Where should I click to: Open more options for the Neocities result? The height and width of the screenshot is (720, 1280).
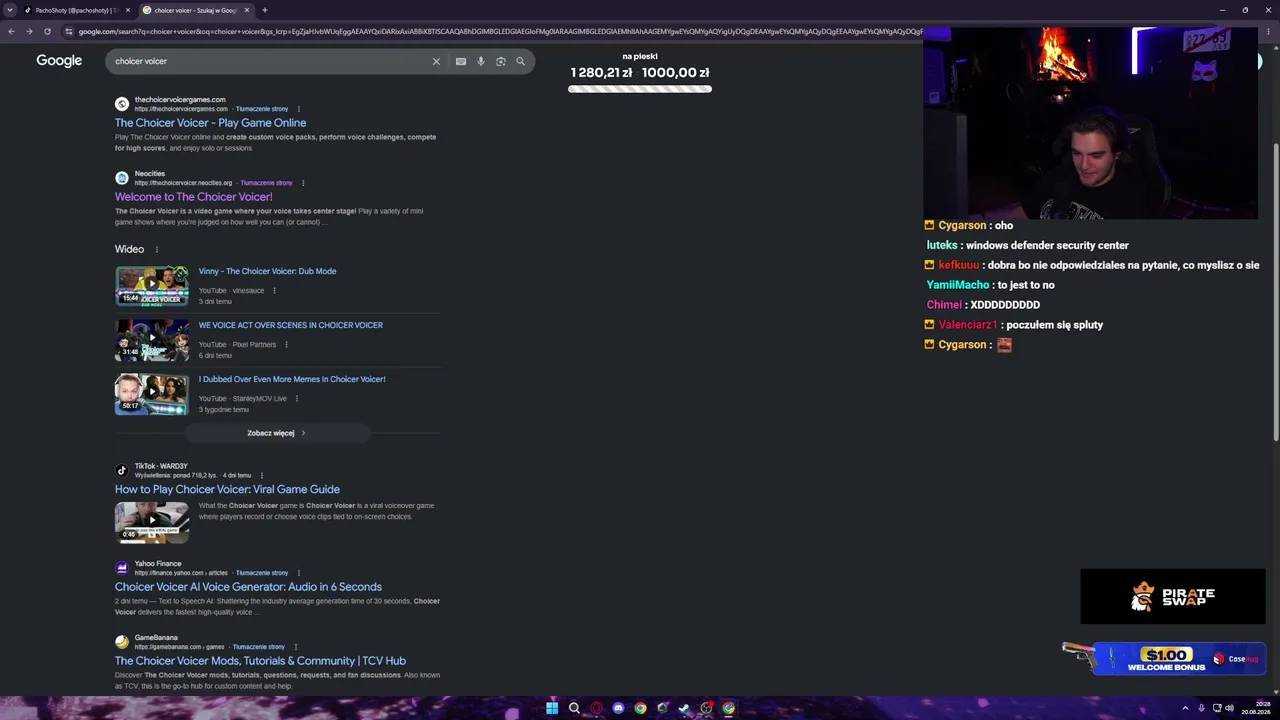tap(303, 183)
